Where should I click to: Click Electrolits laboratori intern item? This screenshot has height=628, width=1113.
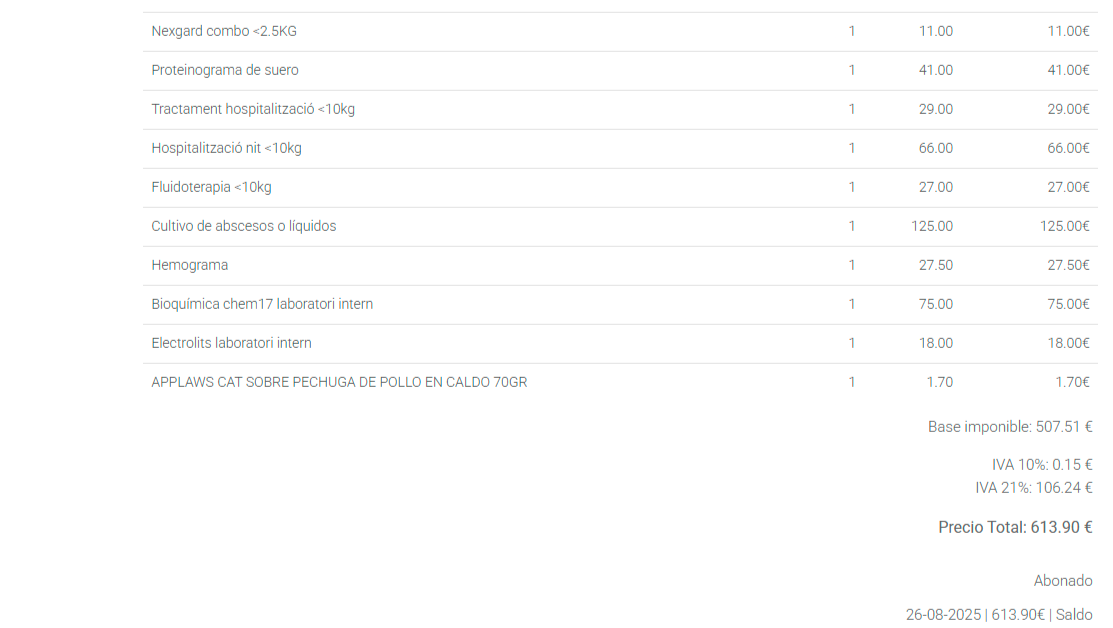point(231,343)
